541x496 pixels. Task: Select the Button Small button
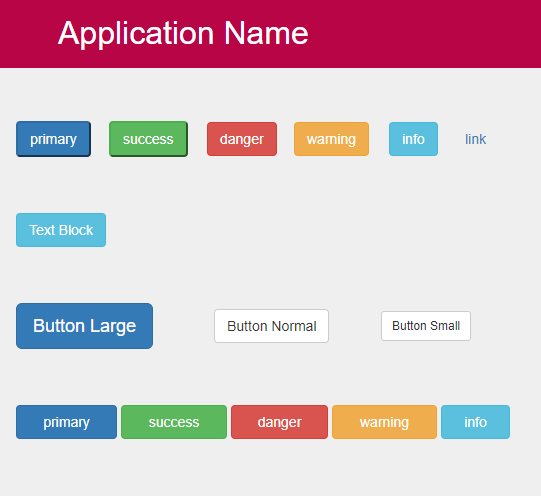pos(426,326)
